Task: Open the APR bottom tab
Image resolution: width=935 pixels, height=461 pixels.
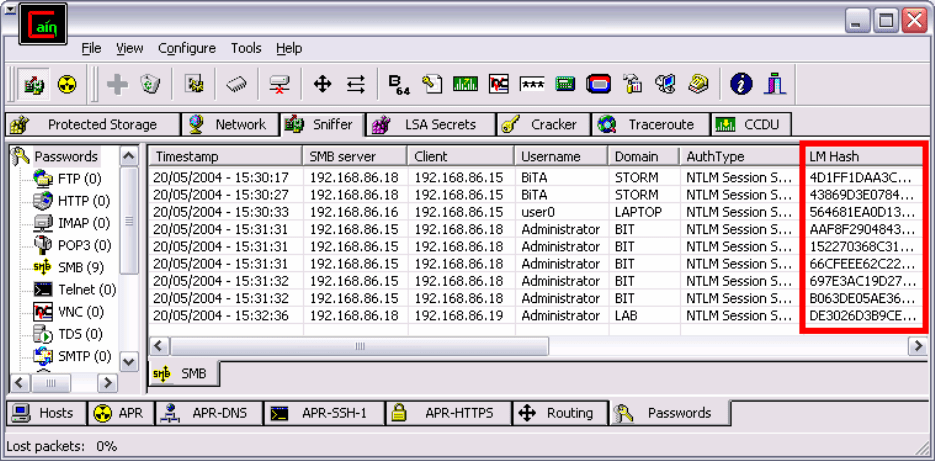Action: (x=121, y=413)
